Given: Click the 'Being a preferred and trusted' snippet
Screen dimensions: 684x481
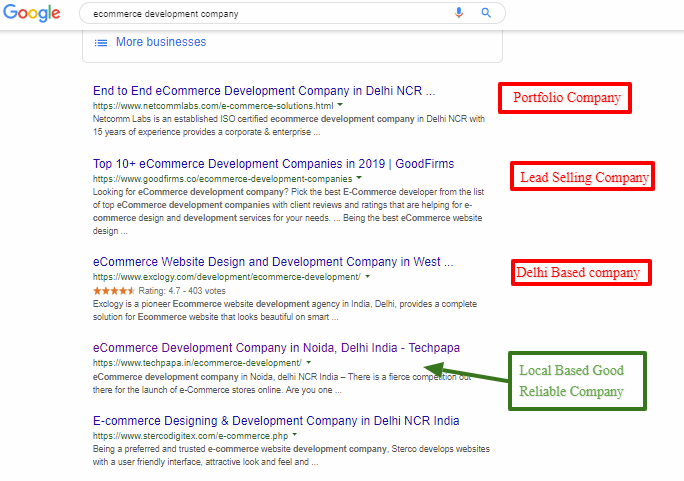Looking at the screenshot, I should 291,455.
